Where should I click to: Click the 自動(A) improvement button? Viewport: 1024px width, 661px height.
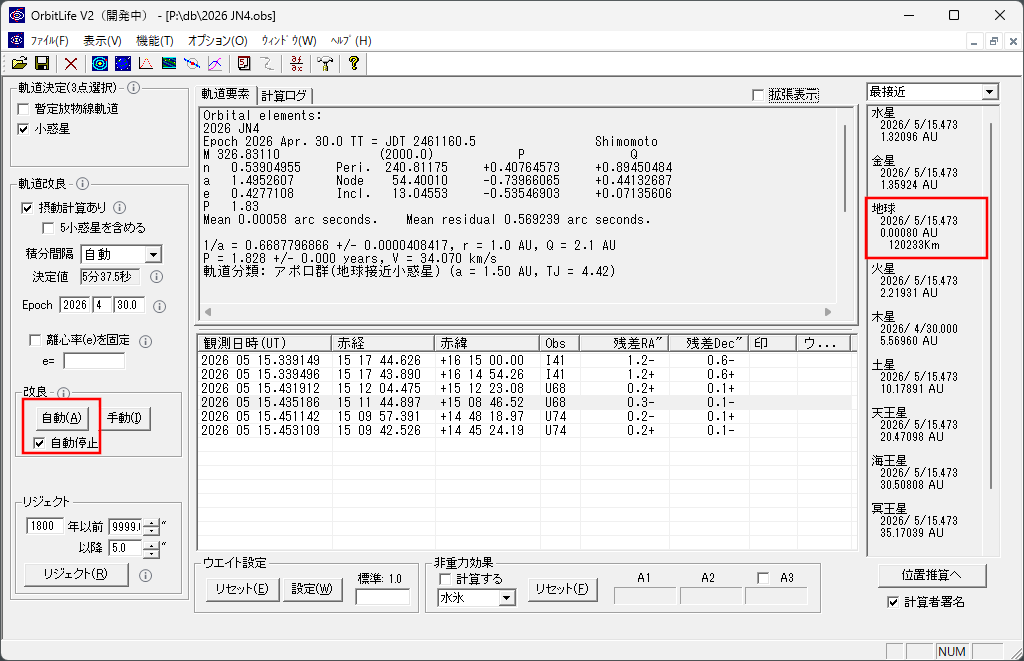(x=62, y=418)
